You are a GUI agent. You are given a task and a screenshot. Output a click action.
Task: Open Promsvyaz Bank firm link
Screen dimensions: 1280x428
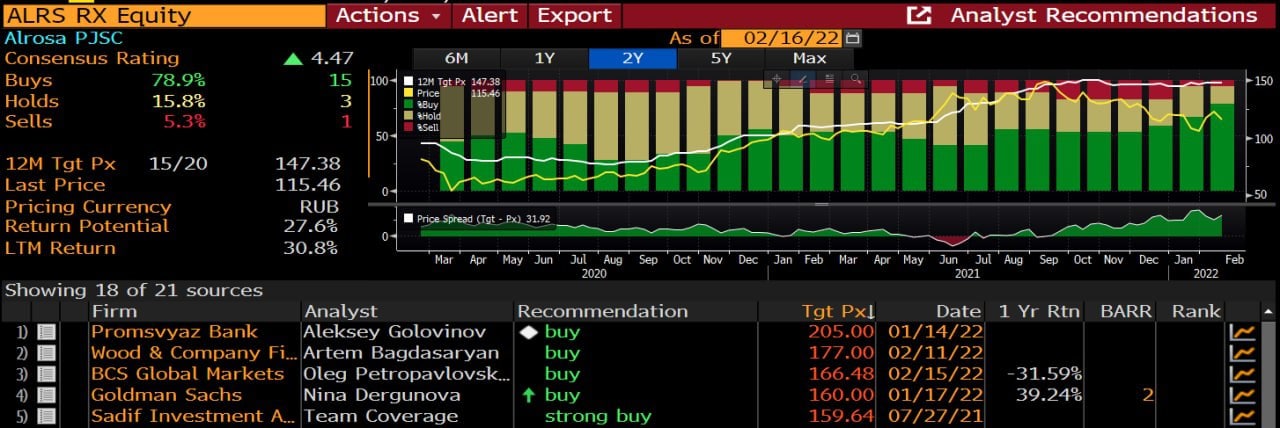pyautogui.click(x=174, y=332)
